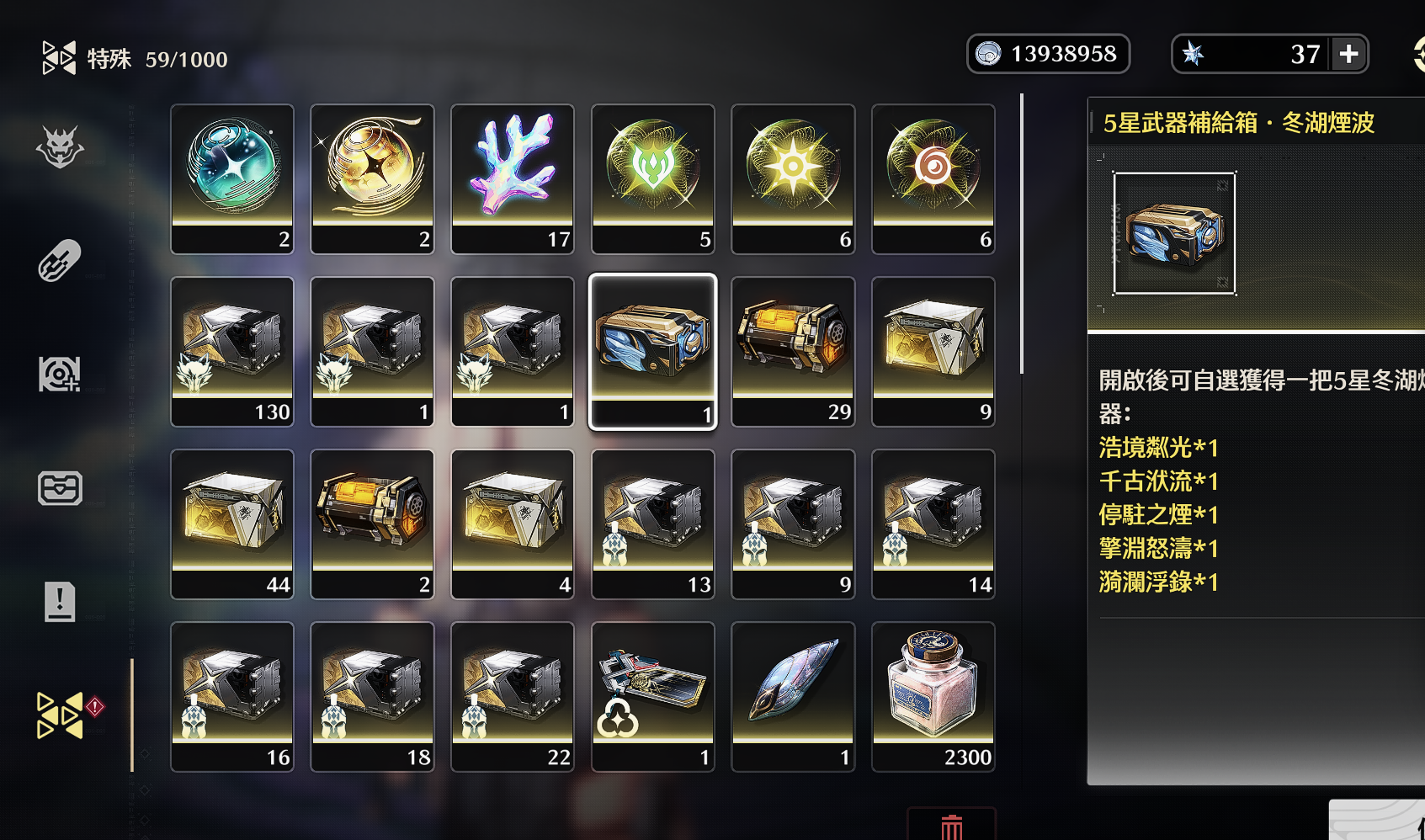The height and width of the screenshot is (840, 1425).
Task: Click the plus button beside 37 astrite
Action: 1348,54
